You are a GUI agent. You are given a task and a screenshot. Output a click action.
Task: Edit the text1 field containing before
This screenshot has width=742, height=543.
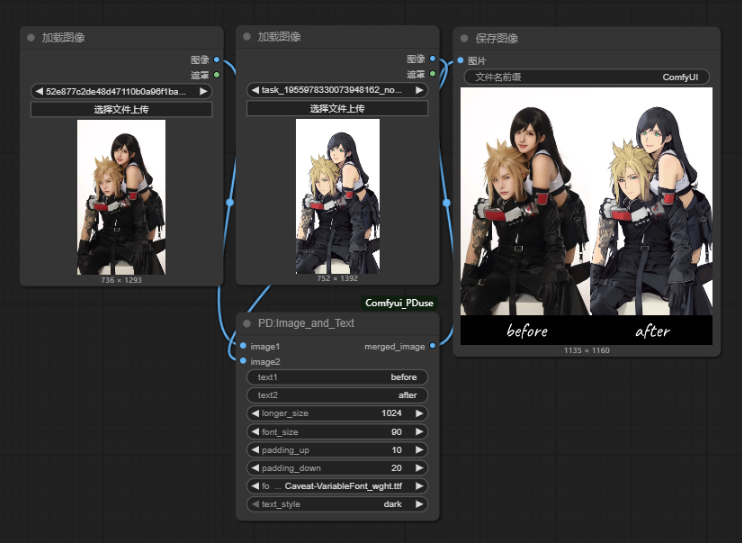click(x=337, y=377)
